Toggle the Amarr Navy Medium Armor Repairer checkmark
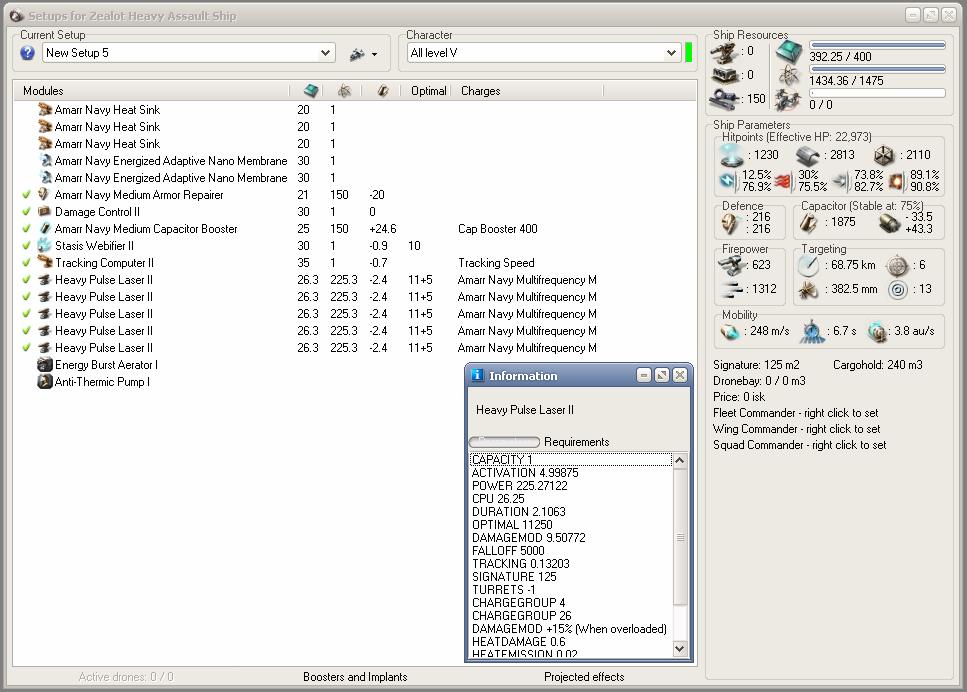The width and height of the screenshot is (967, 692). (27, 195)
